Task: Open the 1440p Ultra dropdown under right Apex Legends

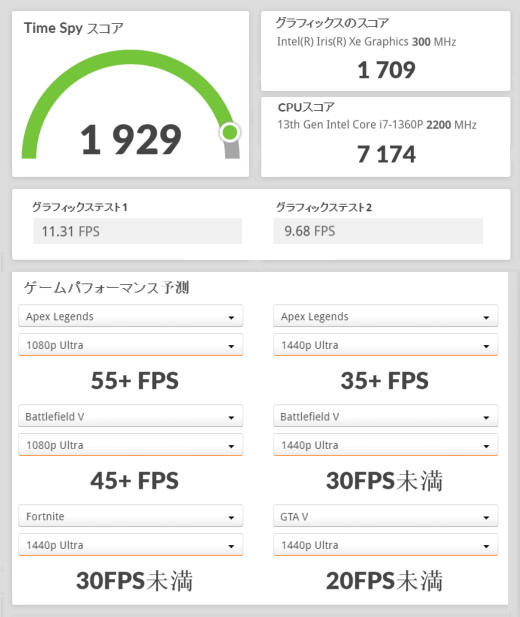Action: pos(385,345)
